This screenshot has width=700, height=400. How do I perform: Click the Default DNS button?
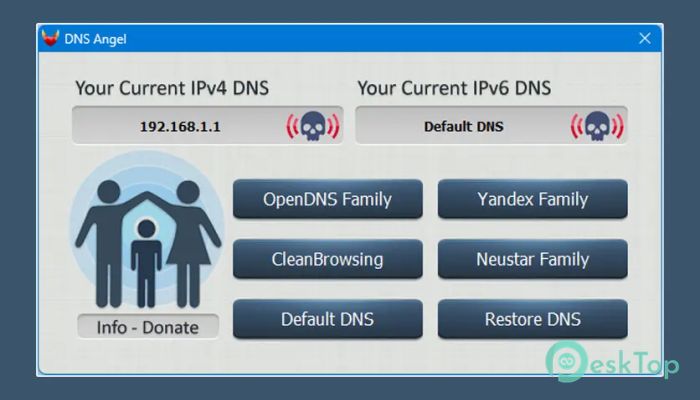[x=328, y=319]
